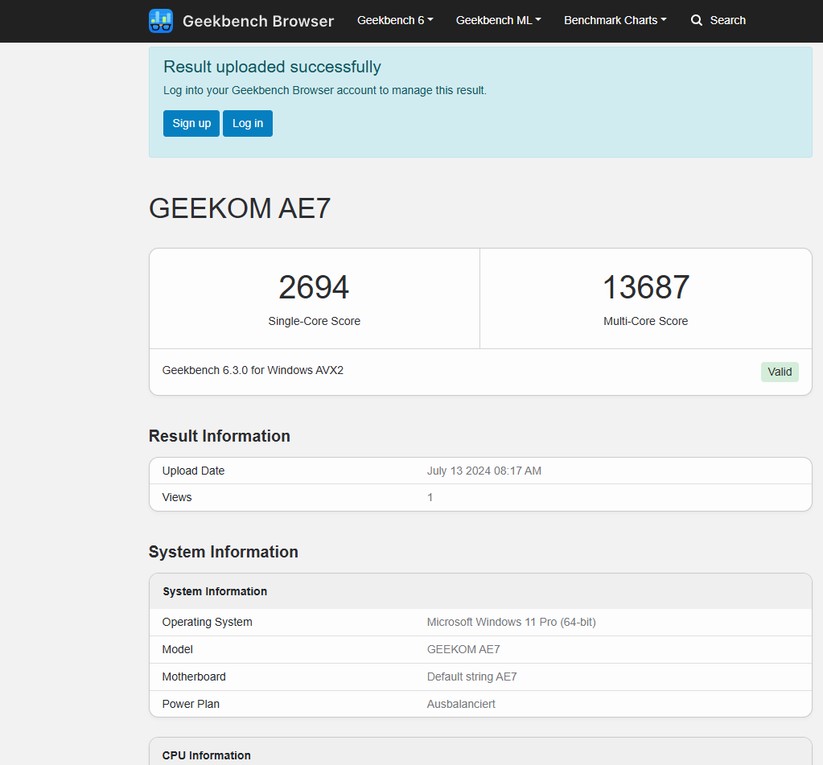Click the Valid status badge
The image size is (823, 765).
pyautogui.click(x=779, y=372)
